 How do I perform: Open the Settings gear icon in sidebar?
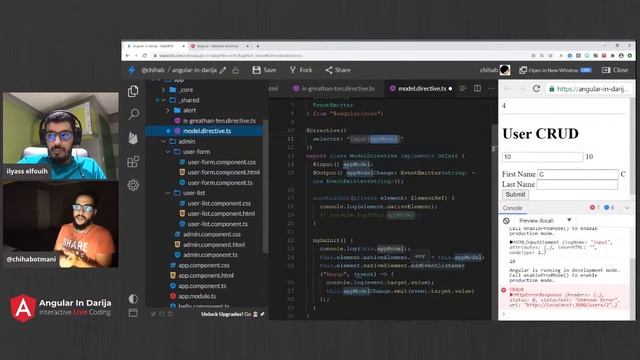pos(133,185)
